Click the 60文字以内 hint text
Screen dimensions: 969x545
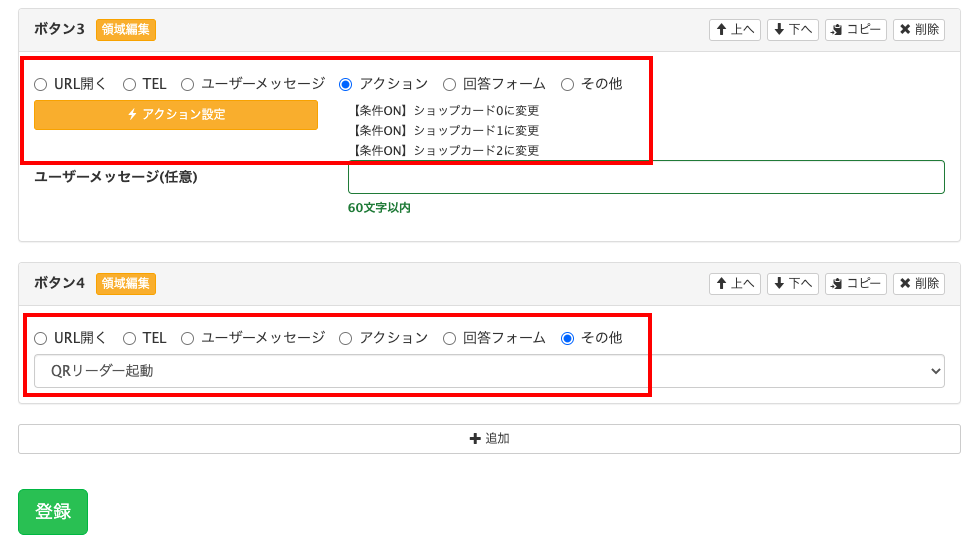pos(379,208)
